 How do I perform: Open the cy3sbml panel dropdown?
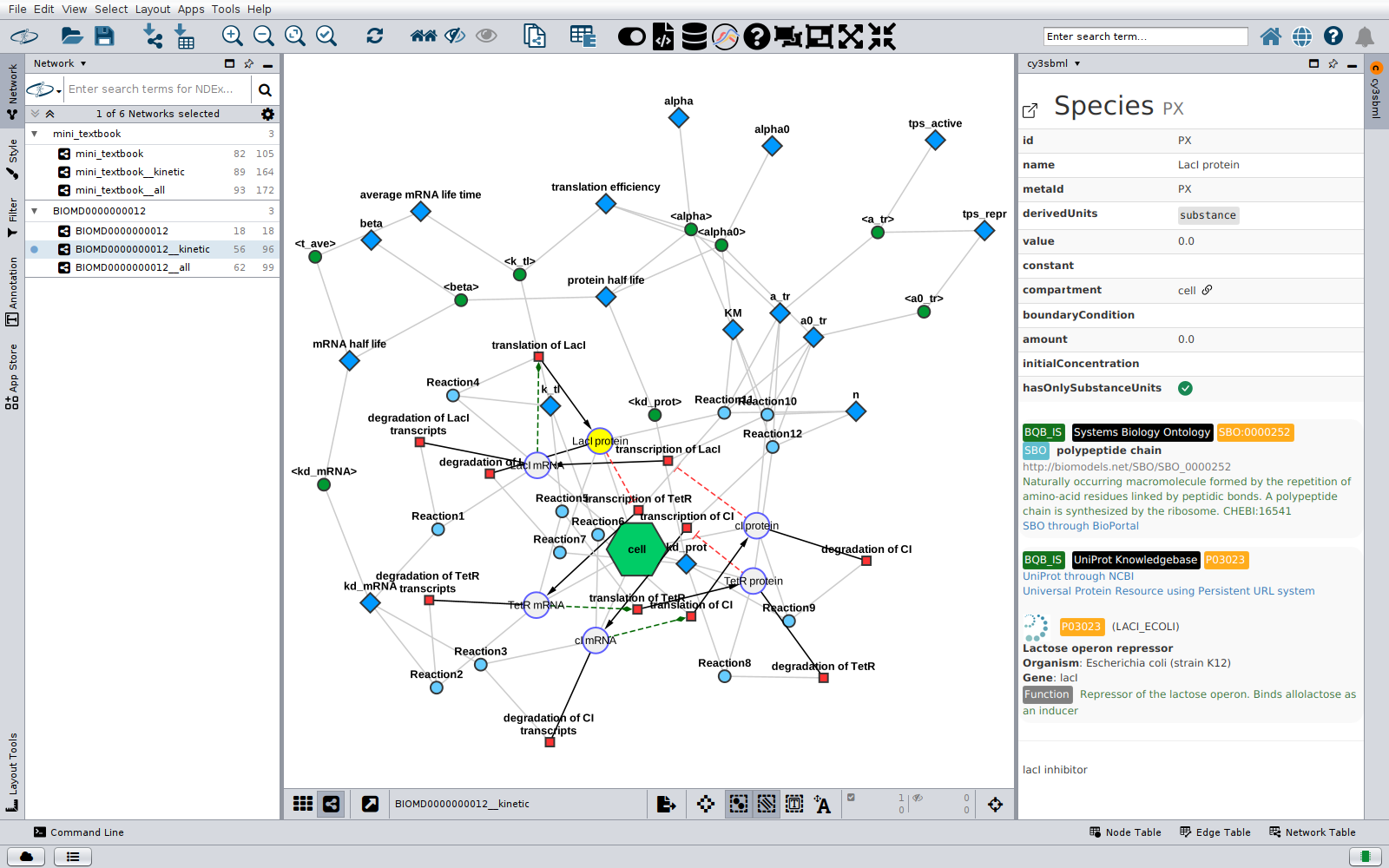click(x=1054, y=63)
